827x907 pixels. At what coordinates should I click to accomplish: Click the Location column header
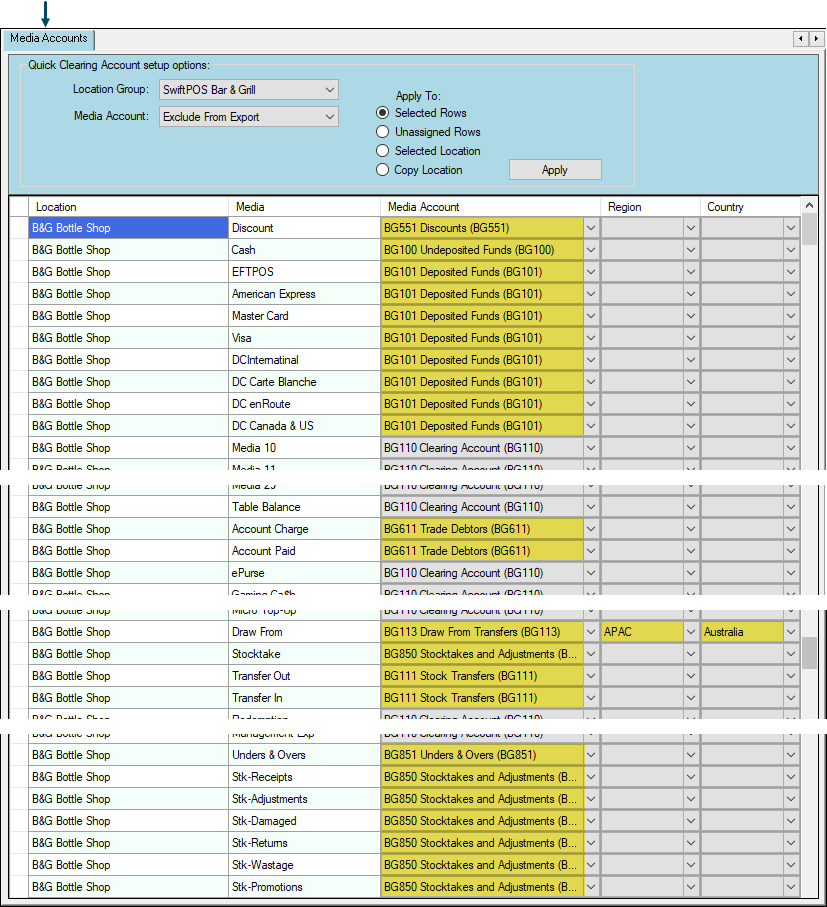[x=128, y=207]
